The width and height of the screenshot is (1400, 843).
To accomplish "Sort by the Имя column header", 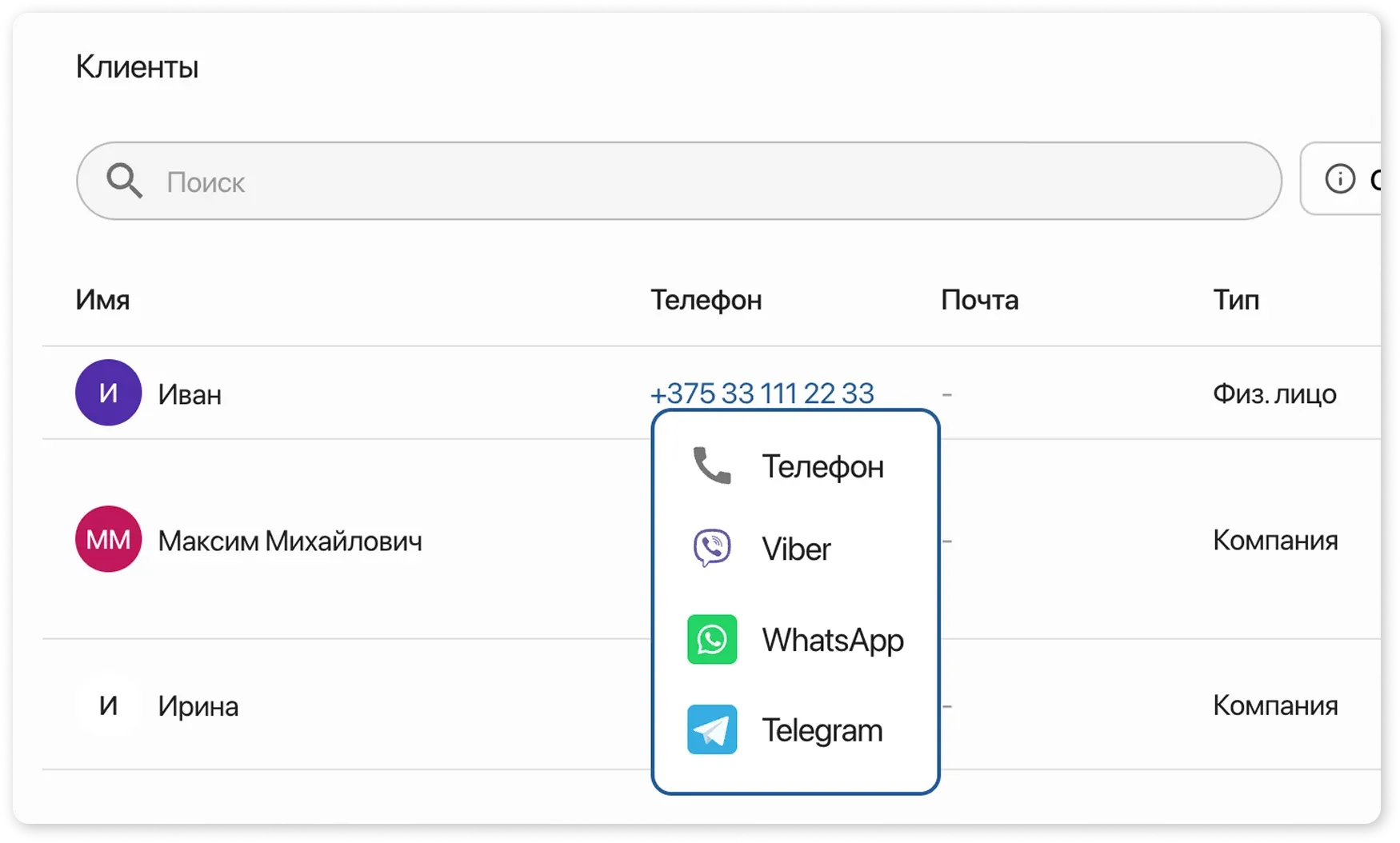I will (102, 300).
